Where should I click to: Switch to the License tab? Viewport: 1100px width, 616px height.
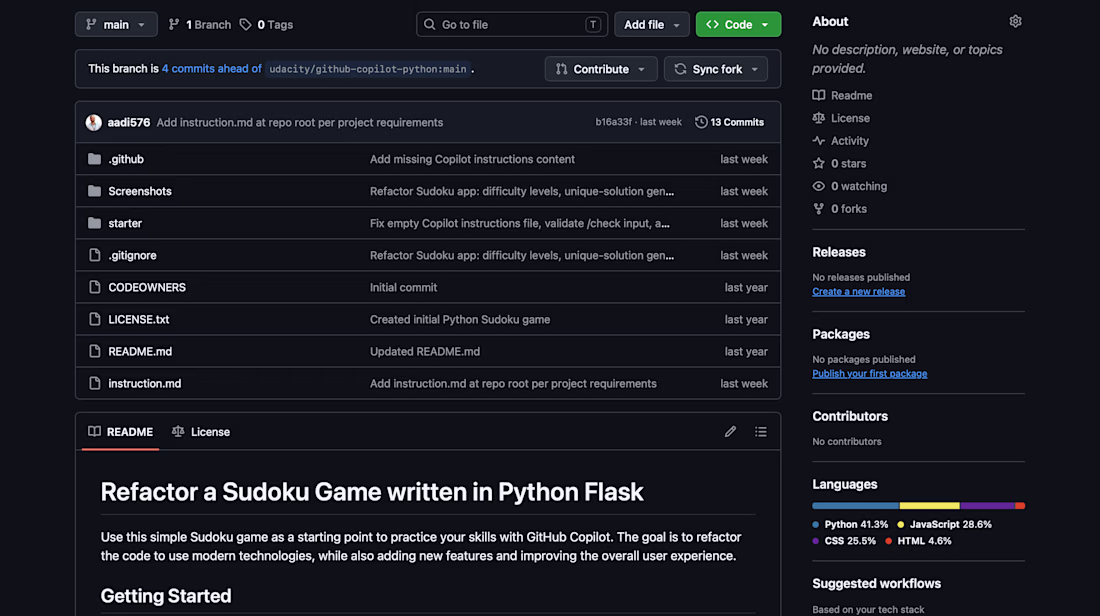[201, 431]
